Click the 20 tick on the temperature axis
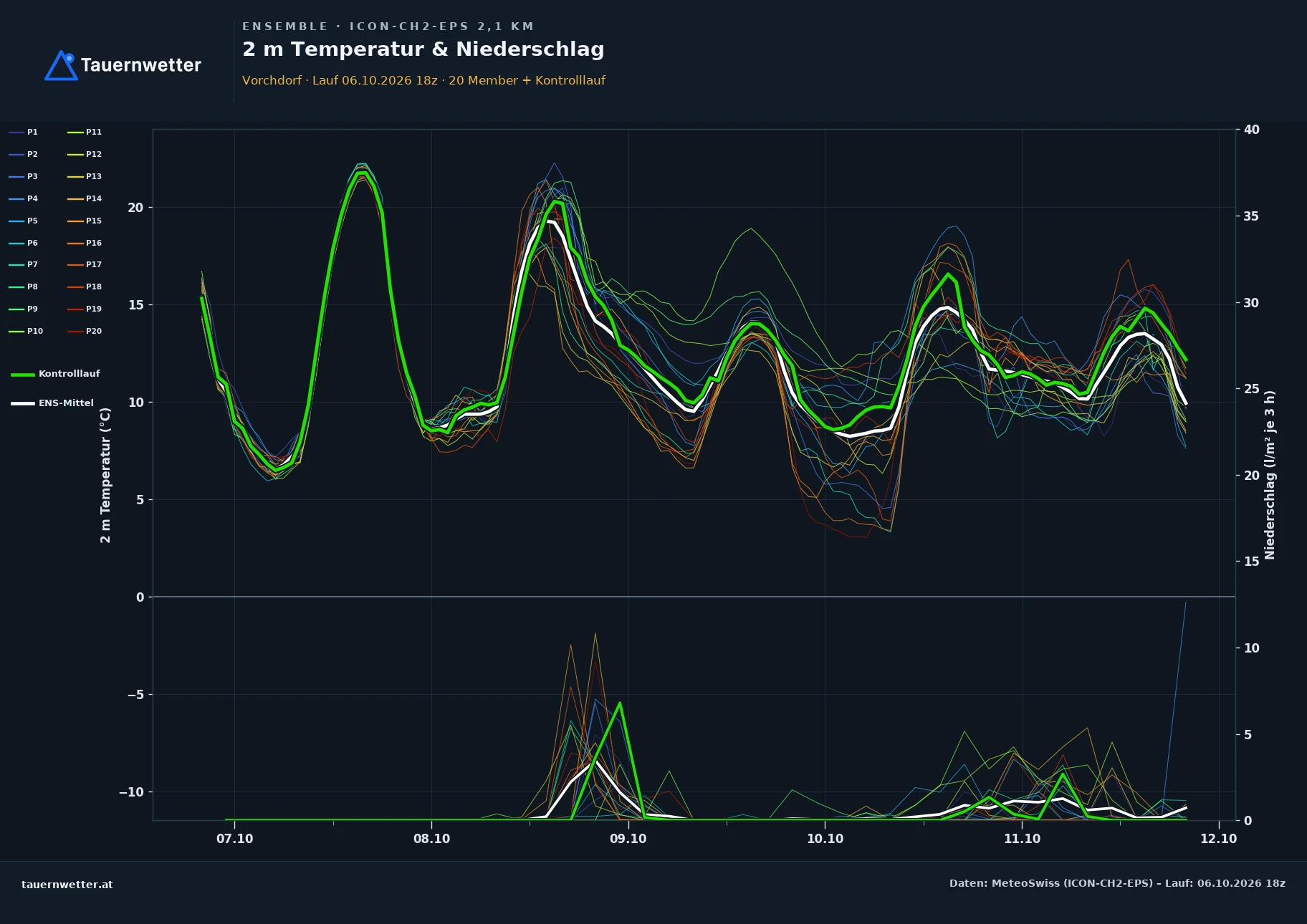 click(x=135, y=208)
